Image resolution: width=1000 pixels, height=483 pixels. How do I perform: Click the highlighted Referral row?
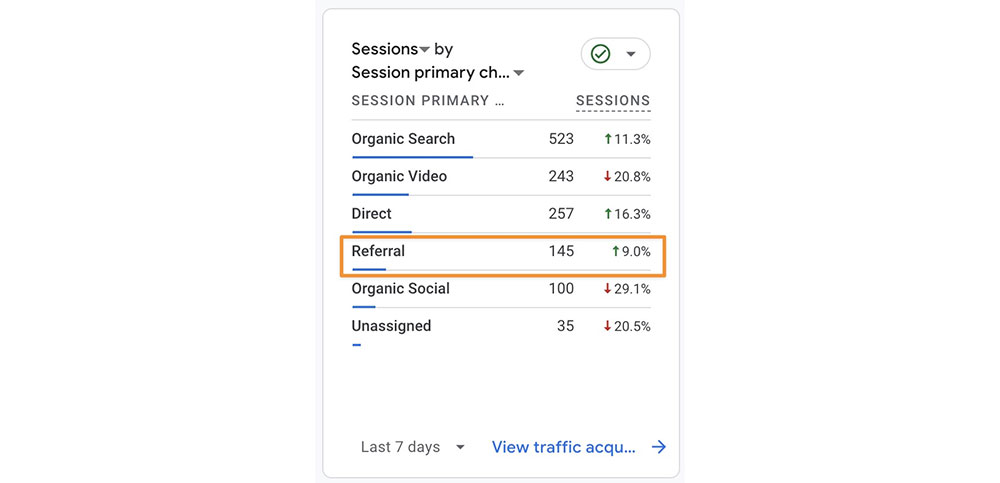378,251
